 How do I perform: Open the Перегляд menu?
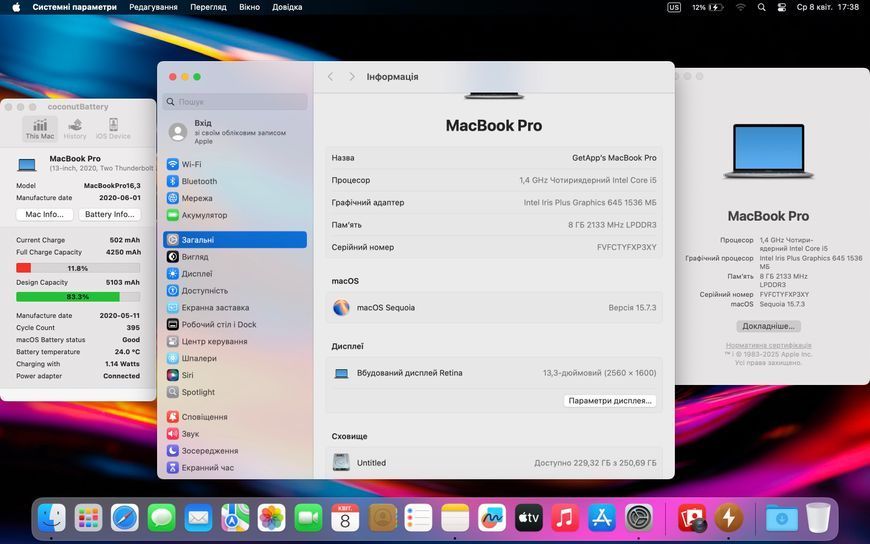click(x=208, y=7)
